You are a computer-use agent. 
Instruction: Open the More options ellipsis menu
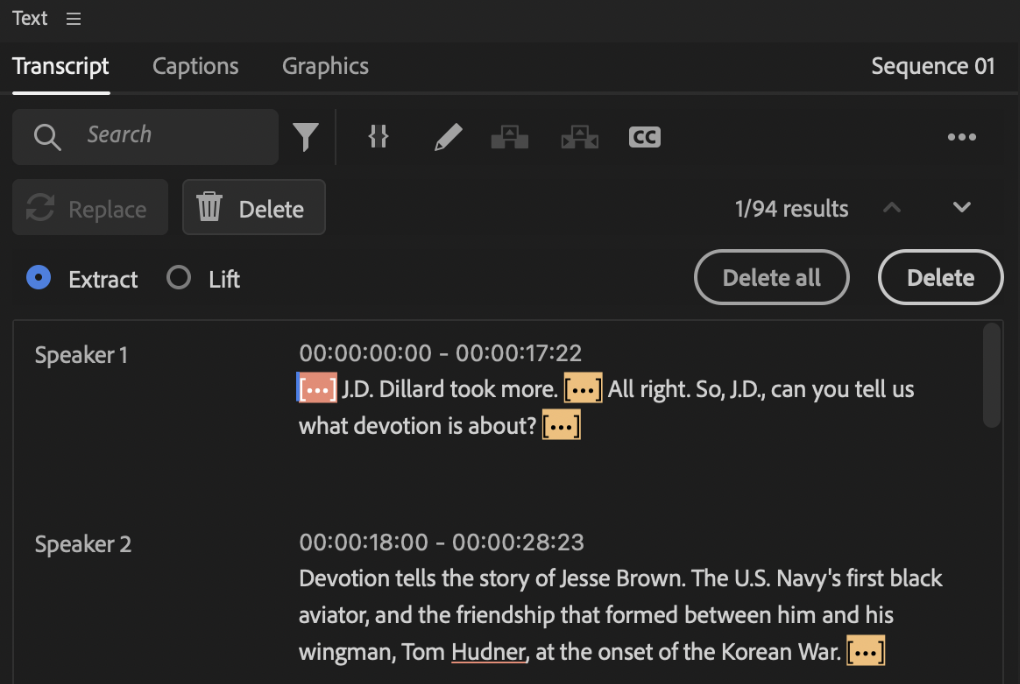pyautogui.click(x=961, y=136)
